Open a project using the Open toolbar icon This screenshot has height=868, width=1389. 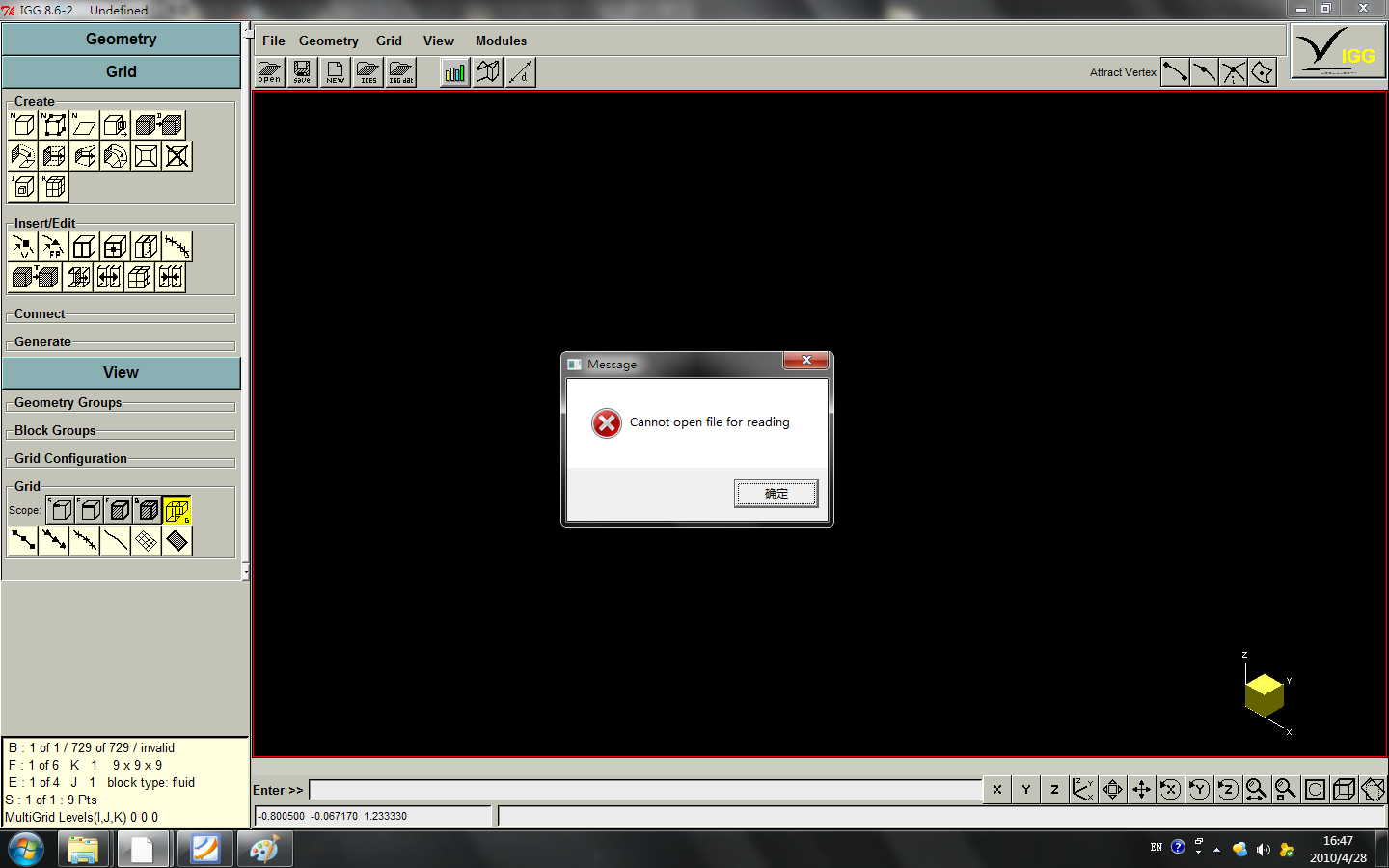pos(269,71)
